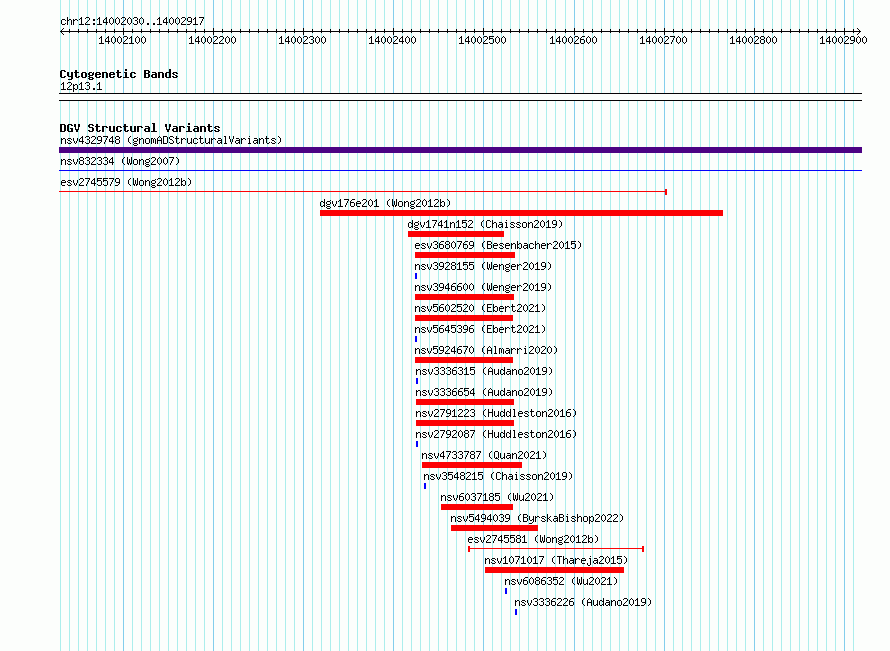This screenshot has height=651, width=890.
Task: Click the nsv5494039 red variant bar
Action: (x=494, y=528)
